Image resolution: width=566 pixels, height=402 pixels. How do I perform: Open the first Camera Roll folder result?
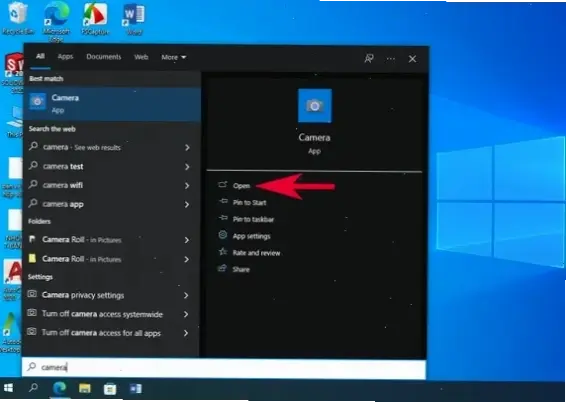tap(112, 240)
